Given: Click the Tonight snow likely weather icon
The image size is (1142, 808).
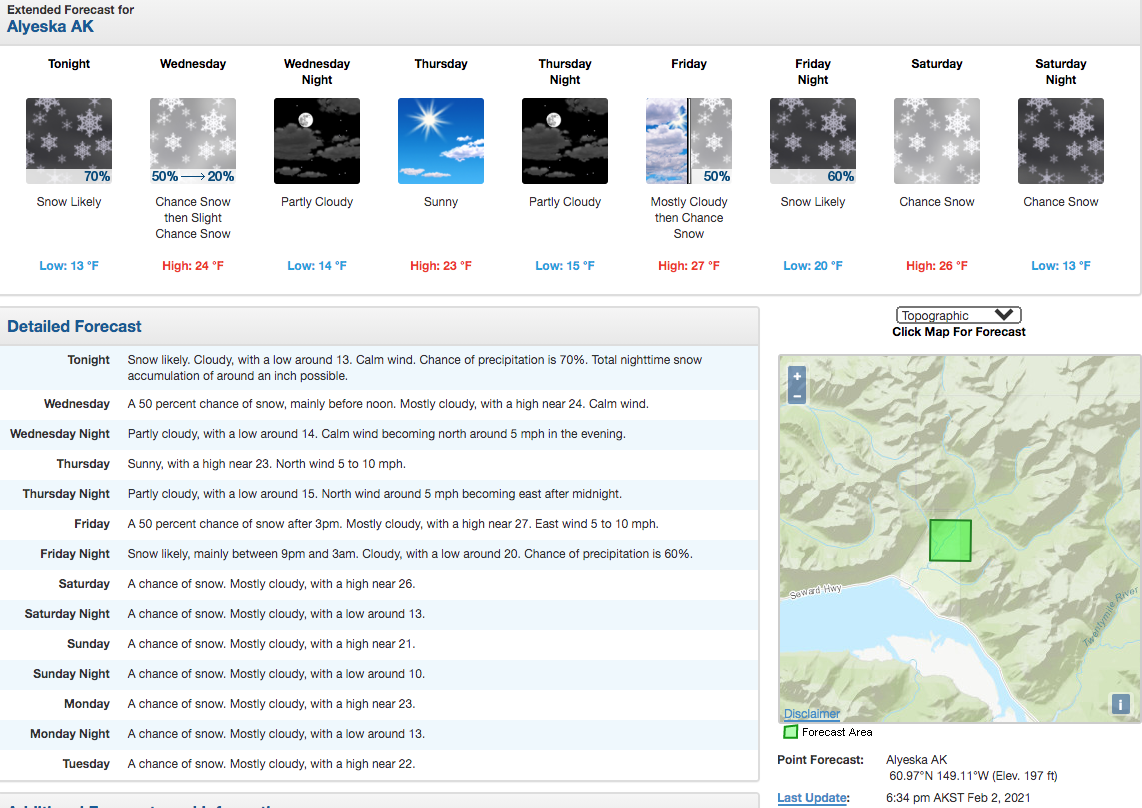Looking at the screenshot, I should 69,141.
